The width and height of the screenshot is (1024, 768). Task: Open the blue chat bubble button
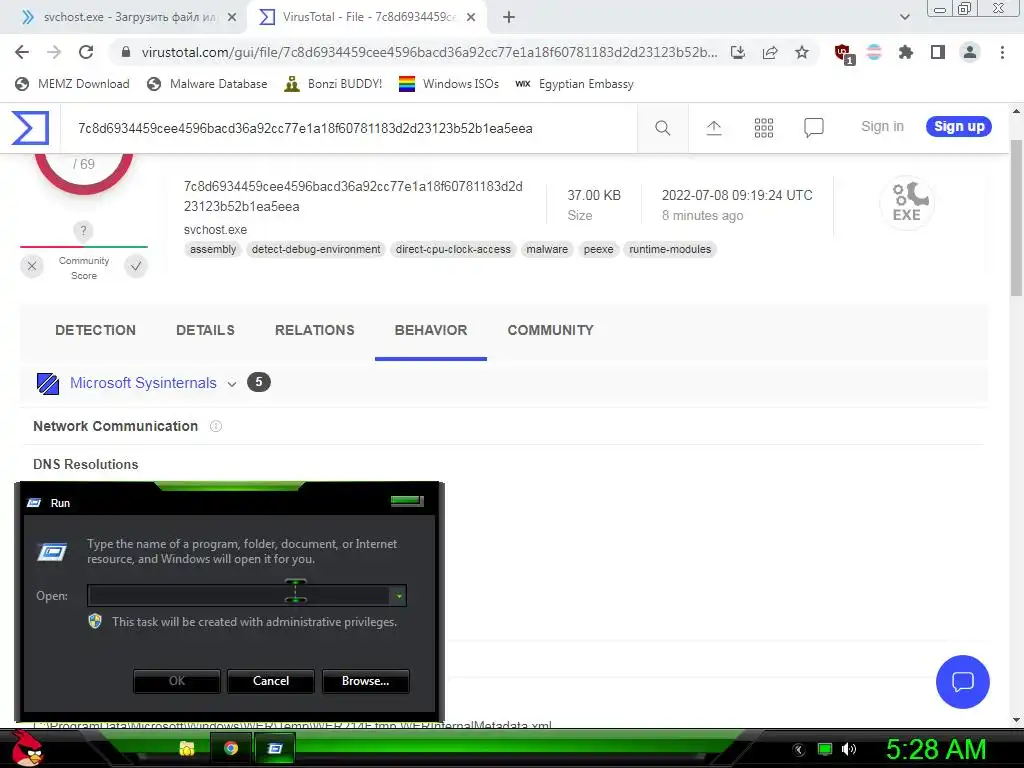pos(963,682)
